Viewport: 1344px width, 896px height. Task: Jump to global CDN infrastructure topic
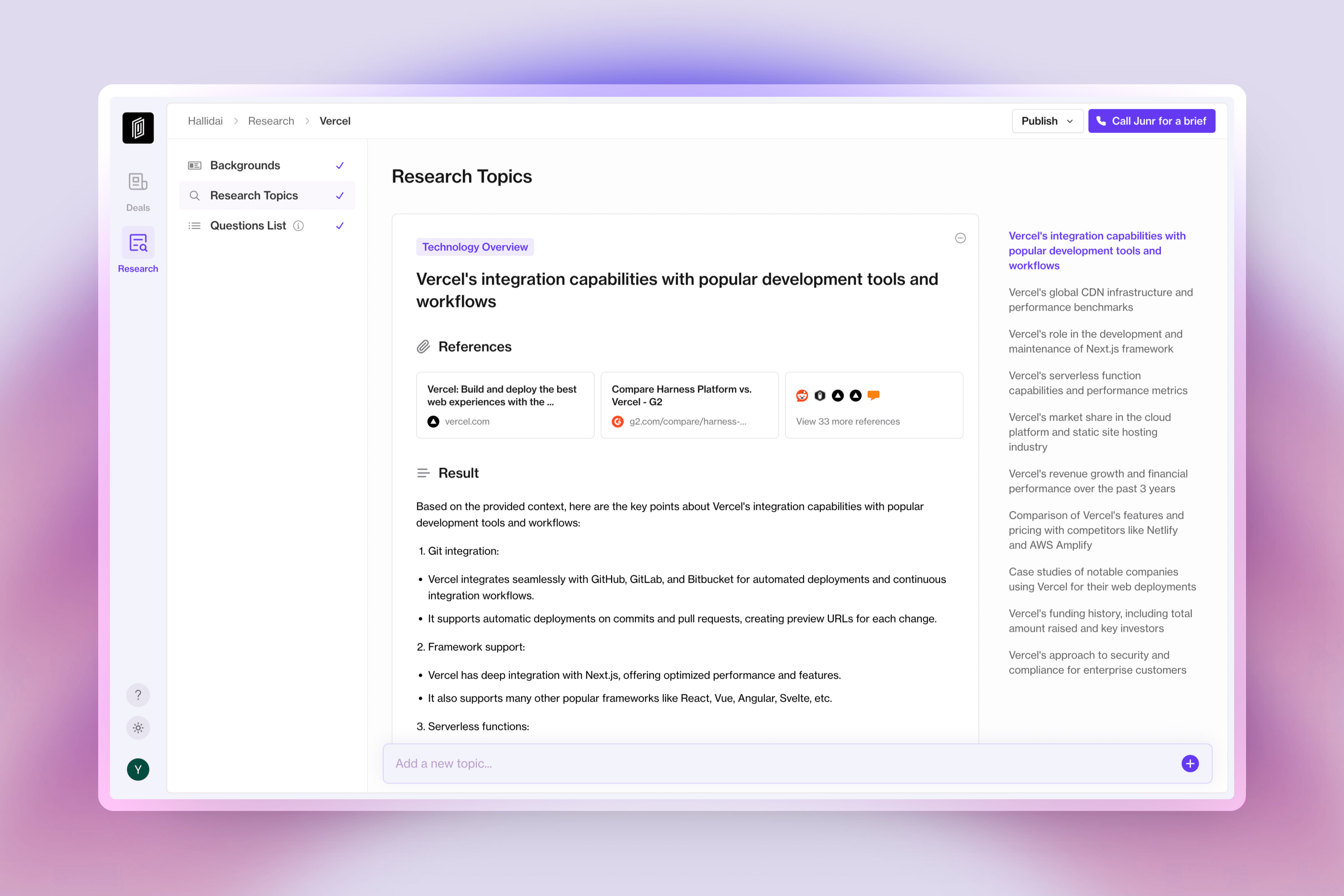pyautogui.click(x=1100, y=300)
